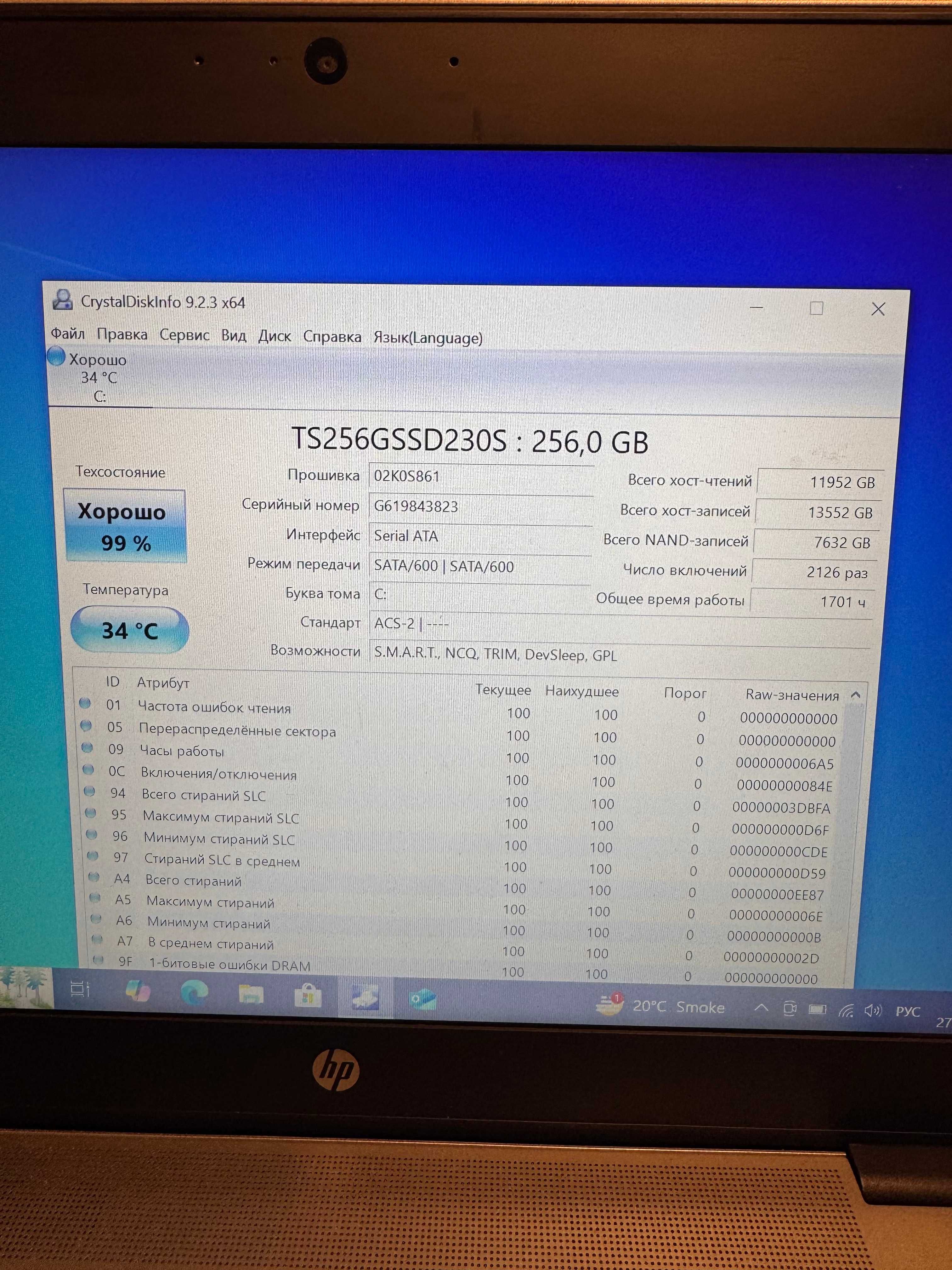The width and height of the screenshot is (952, 1270).
Task: Click the Serial ATA interface field
Action: point(480,536)
